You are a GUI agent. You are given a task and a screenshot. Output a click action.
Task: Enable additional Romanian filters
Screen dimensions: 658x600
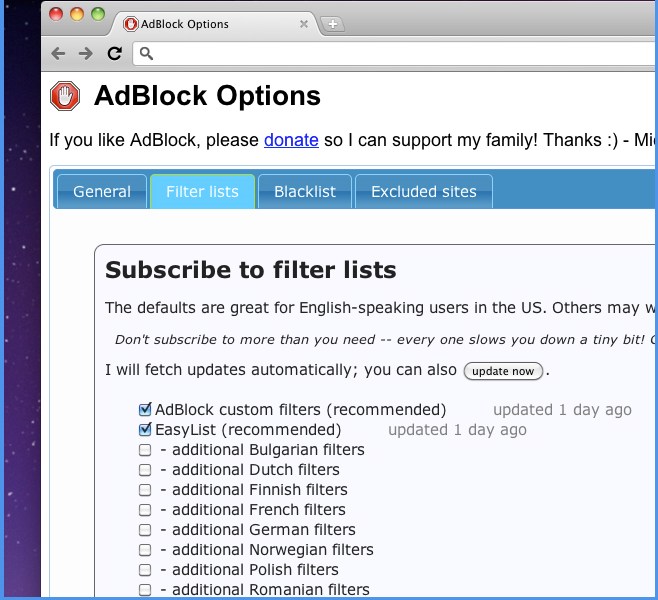(x=145, y=590)
